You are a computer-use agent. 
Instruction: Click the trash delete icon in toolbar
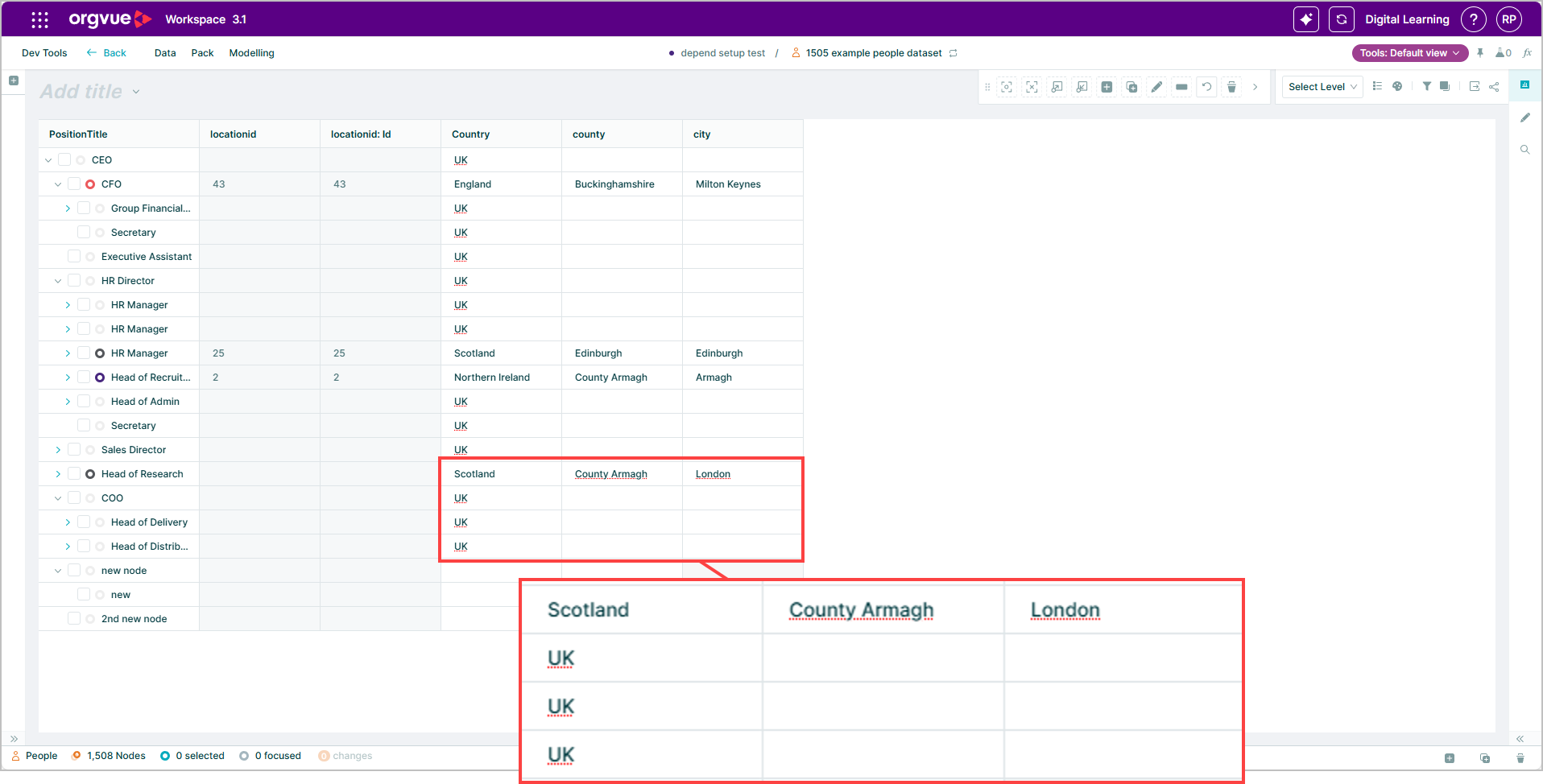coord(1231,87)
